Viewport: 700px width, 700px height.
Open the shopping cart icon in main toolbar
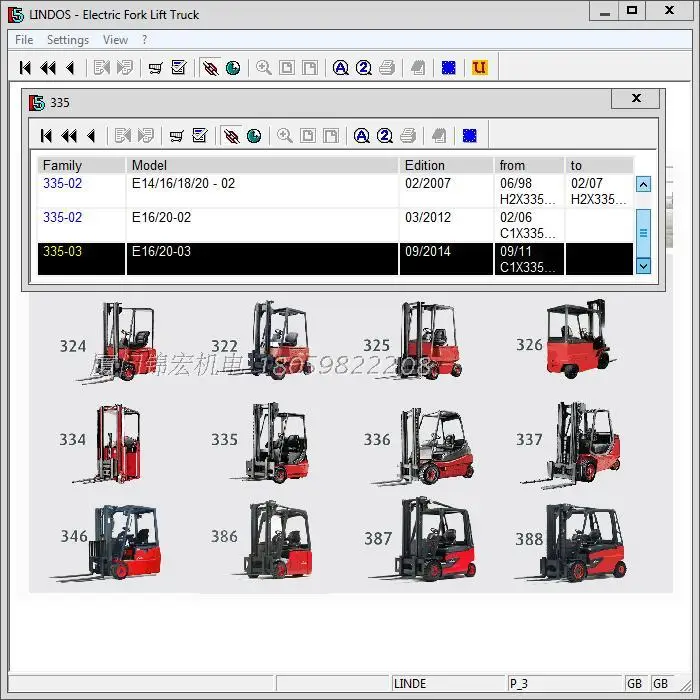pos(155,68)
